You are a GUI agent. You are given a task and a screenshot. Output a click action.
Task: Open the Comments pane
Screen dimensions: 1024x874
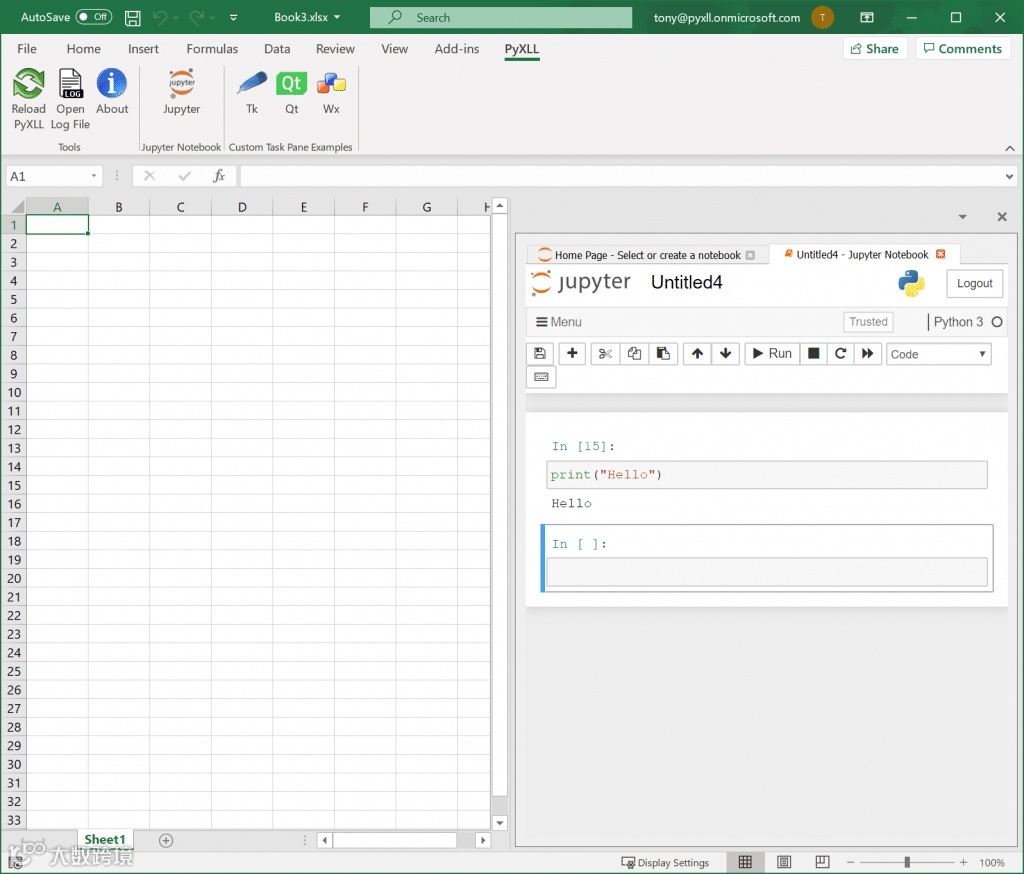(x=963, y=49)
